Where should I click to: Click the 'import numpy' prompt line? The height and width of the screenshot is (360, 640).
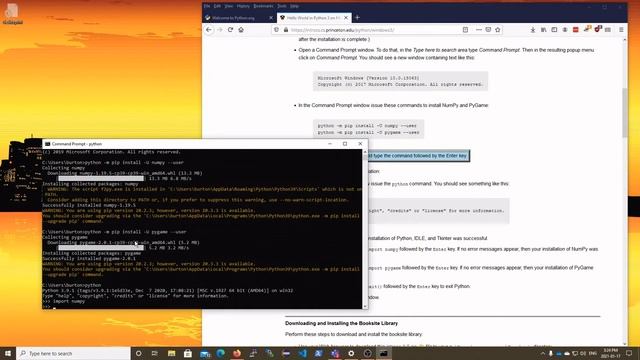click(64, 301)
